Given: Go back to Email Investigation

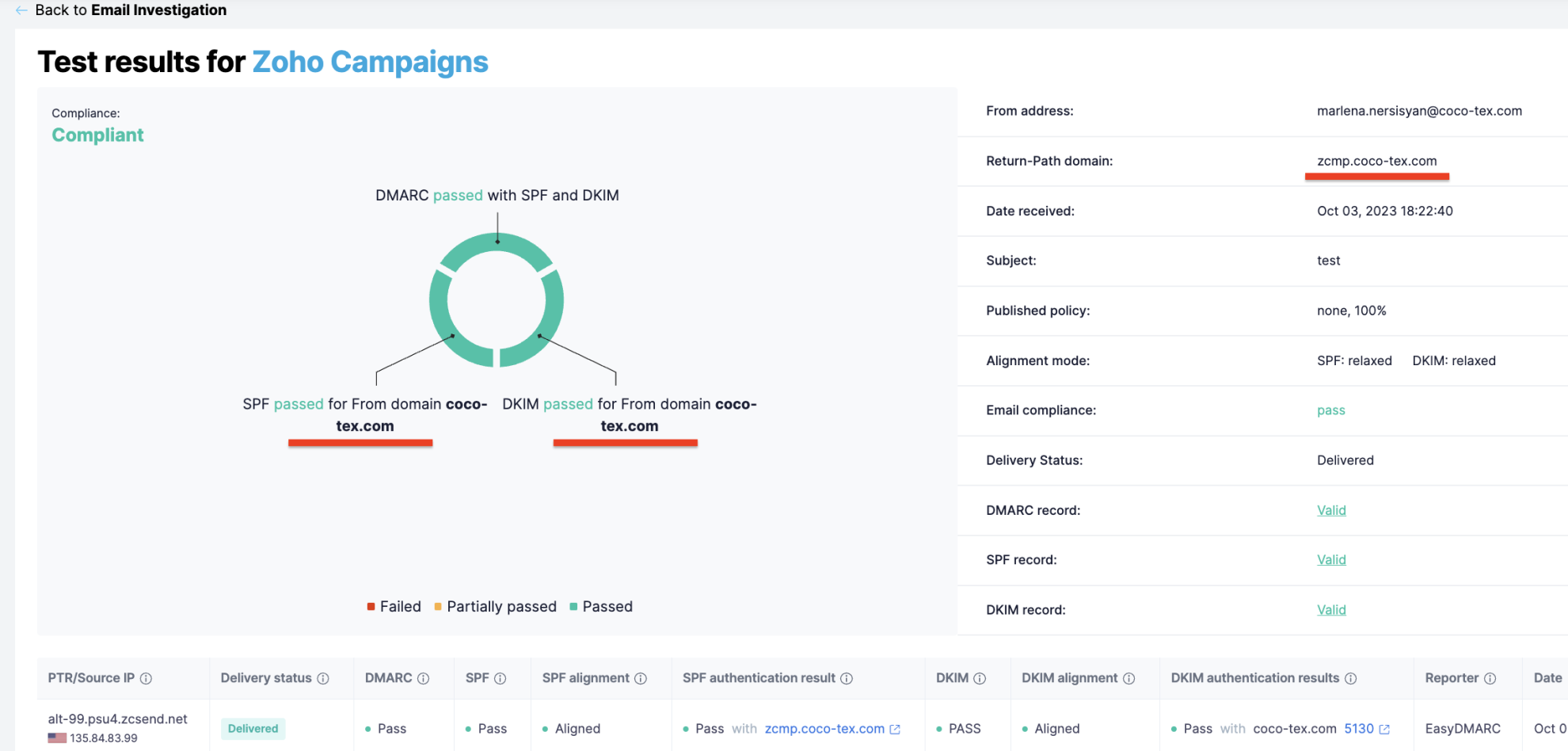Looking at the screenshot, I should pos(131,10).
